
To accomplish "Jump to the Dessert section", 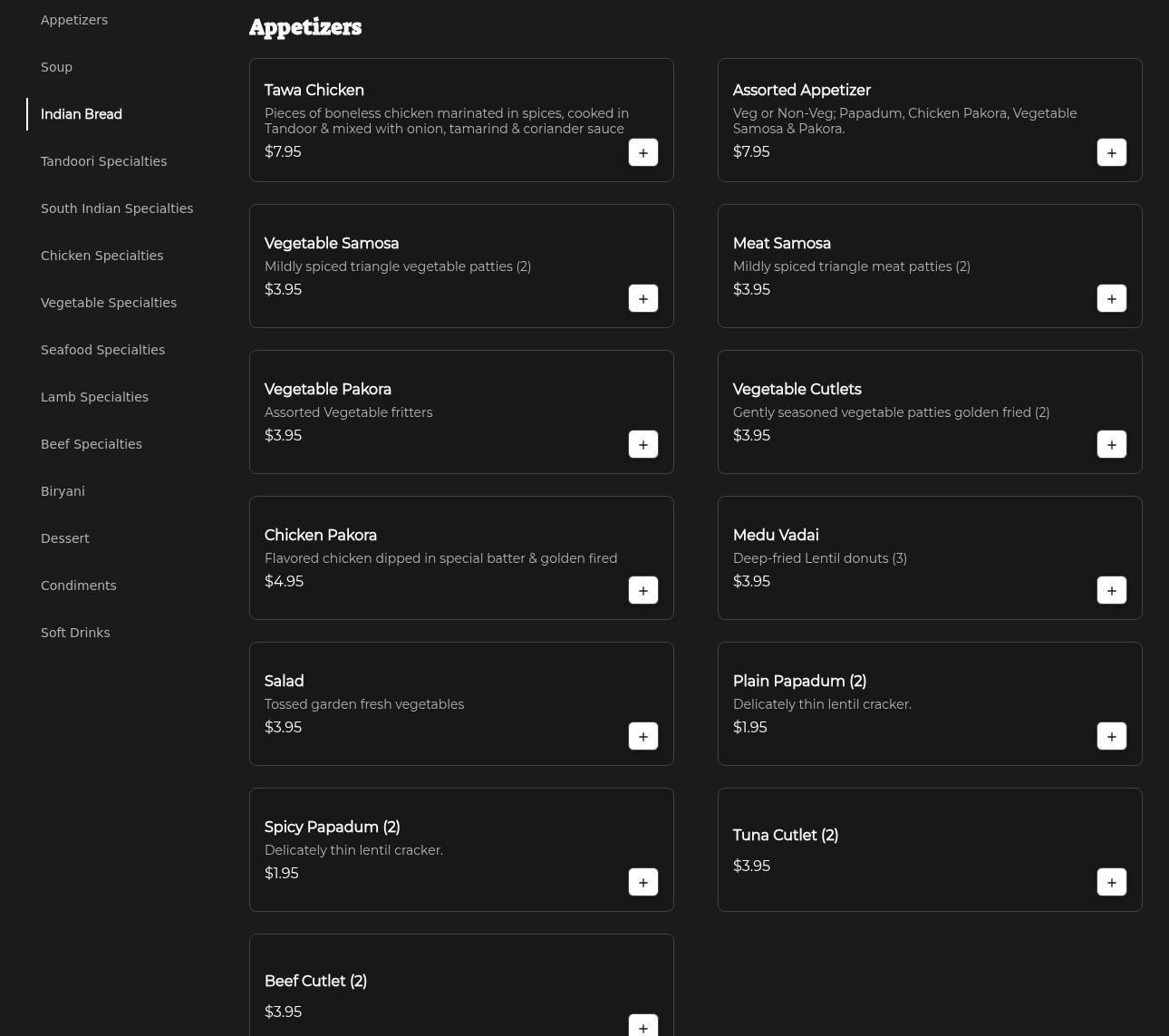I will click(65, 538).
